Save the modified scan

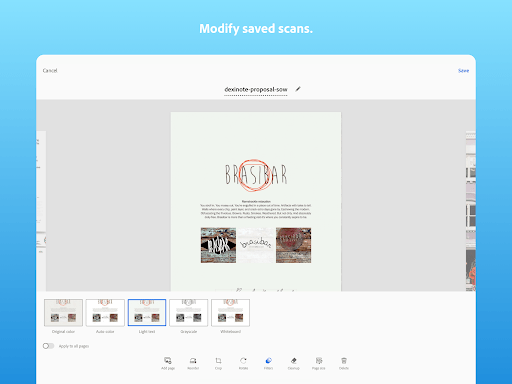[x=463, y=71]
